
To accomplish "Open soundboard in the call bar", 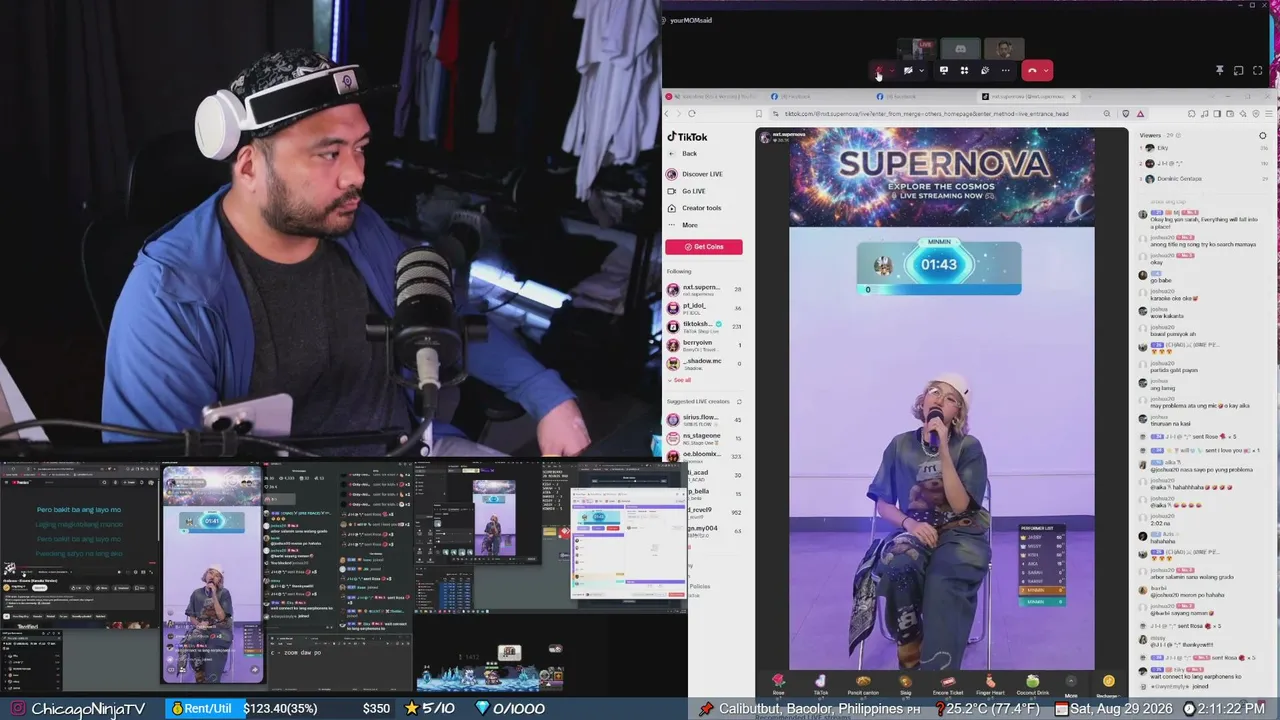I will [x=985, y=71].
